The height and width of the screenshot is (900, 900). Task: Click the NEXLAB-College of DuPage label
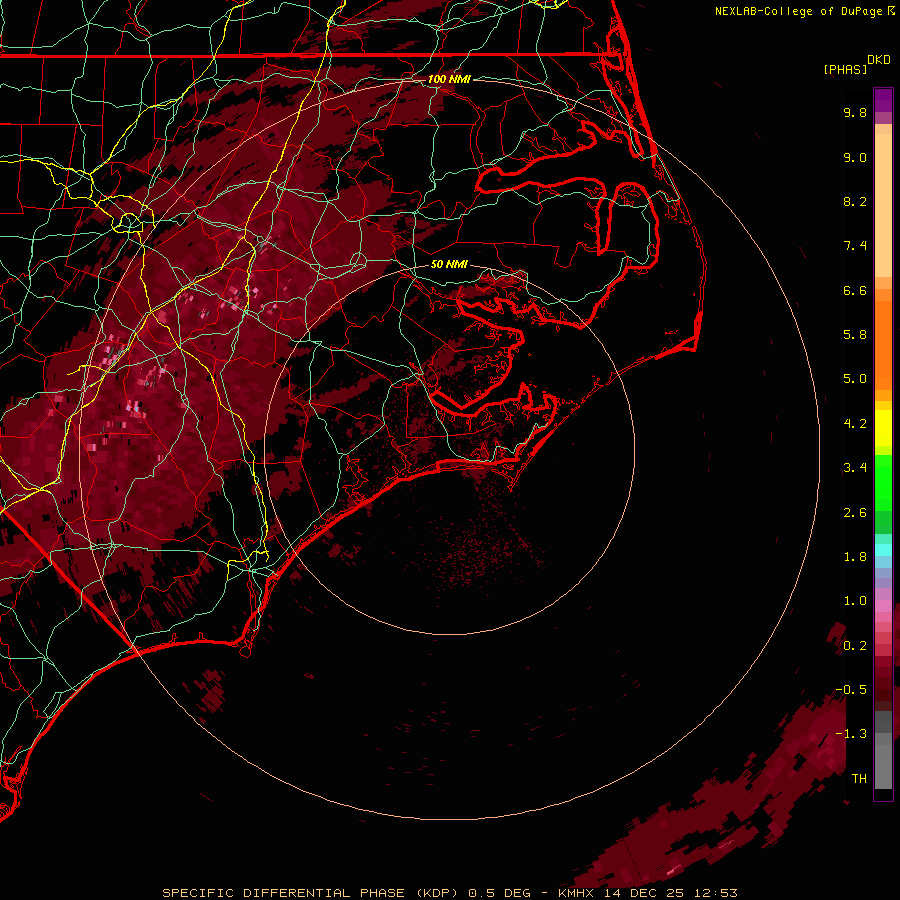point(800,11)
